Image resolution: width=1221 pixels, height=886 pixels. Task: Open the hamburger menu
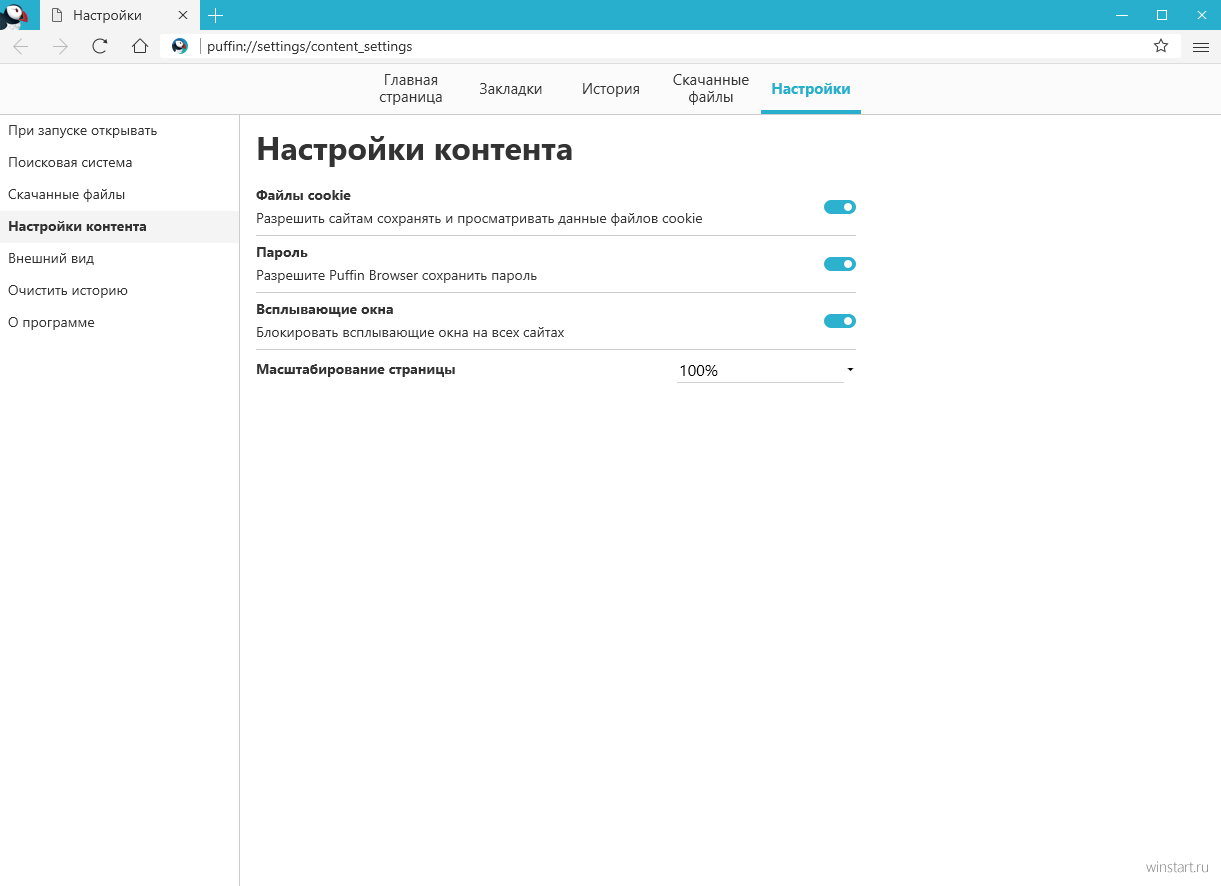(1201, 46)
